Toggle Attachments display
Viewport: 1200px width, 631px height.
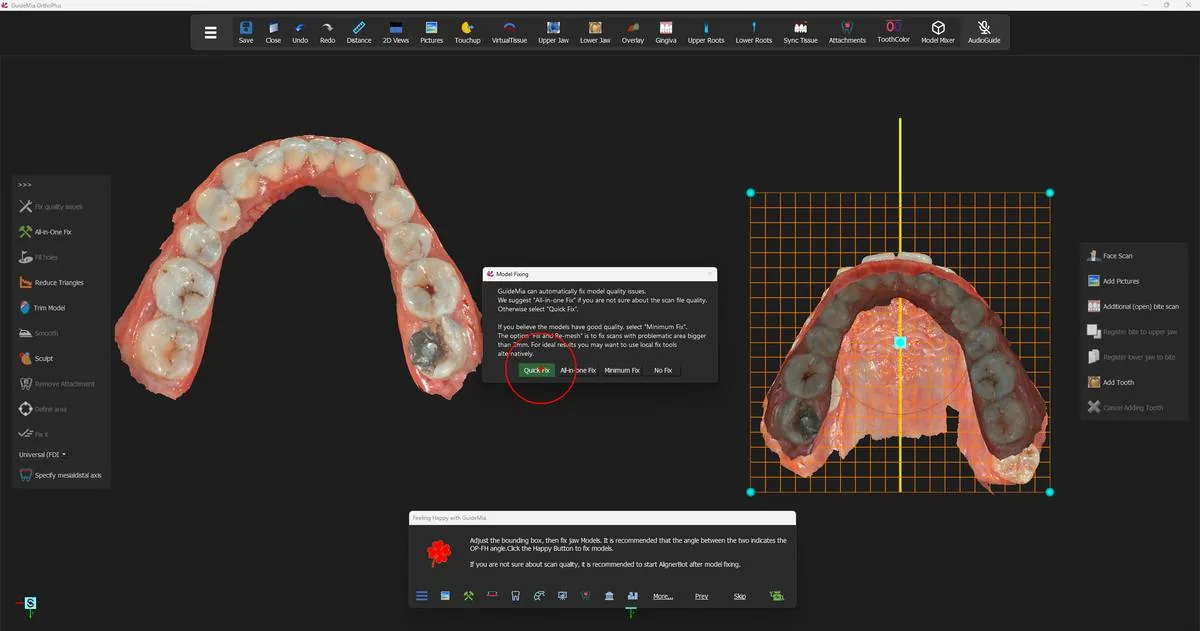(x=847, y=33)
